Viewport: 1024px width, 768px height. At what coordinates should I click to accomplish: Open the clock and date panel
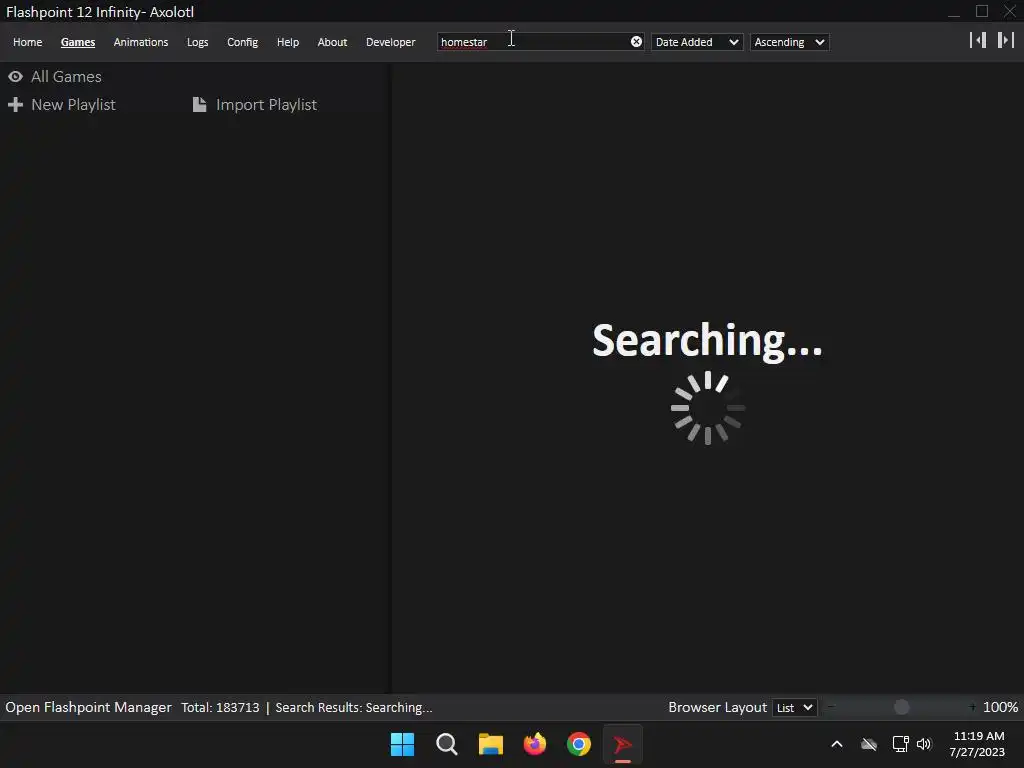click(978, 744)
